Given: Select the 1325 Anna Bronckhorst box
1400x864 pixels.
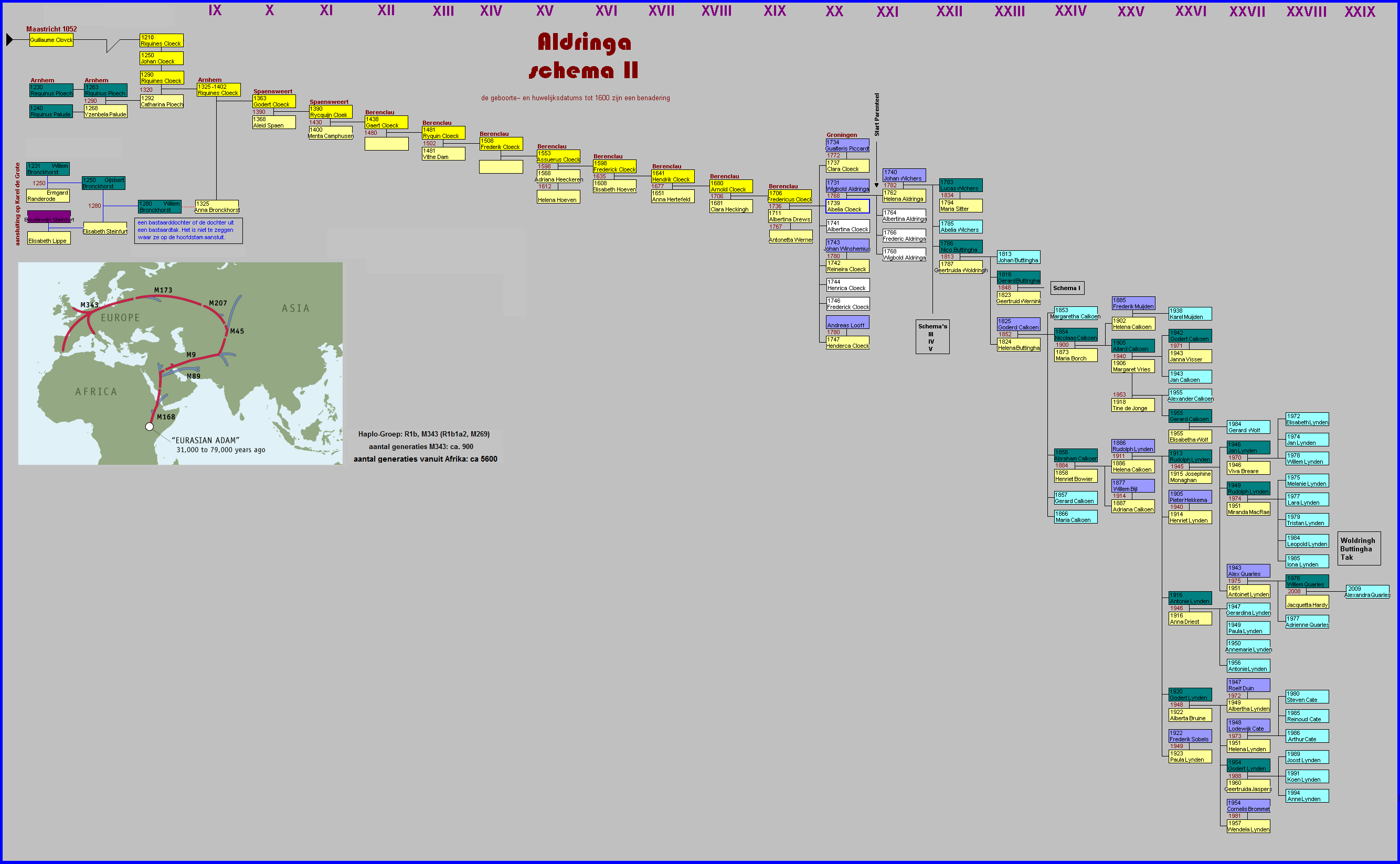Looking at the screenshot, I should click(217, 206).
